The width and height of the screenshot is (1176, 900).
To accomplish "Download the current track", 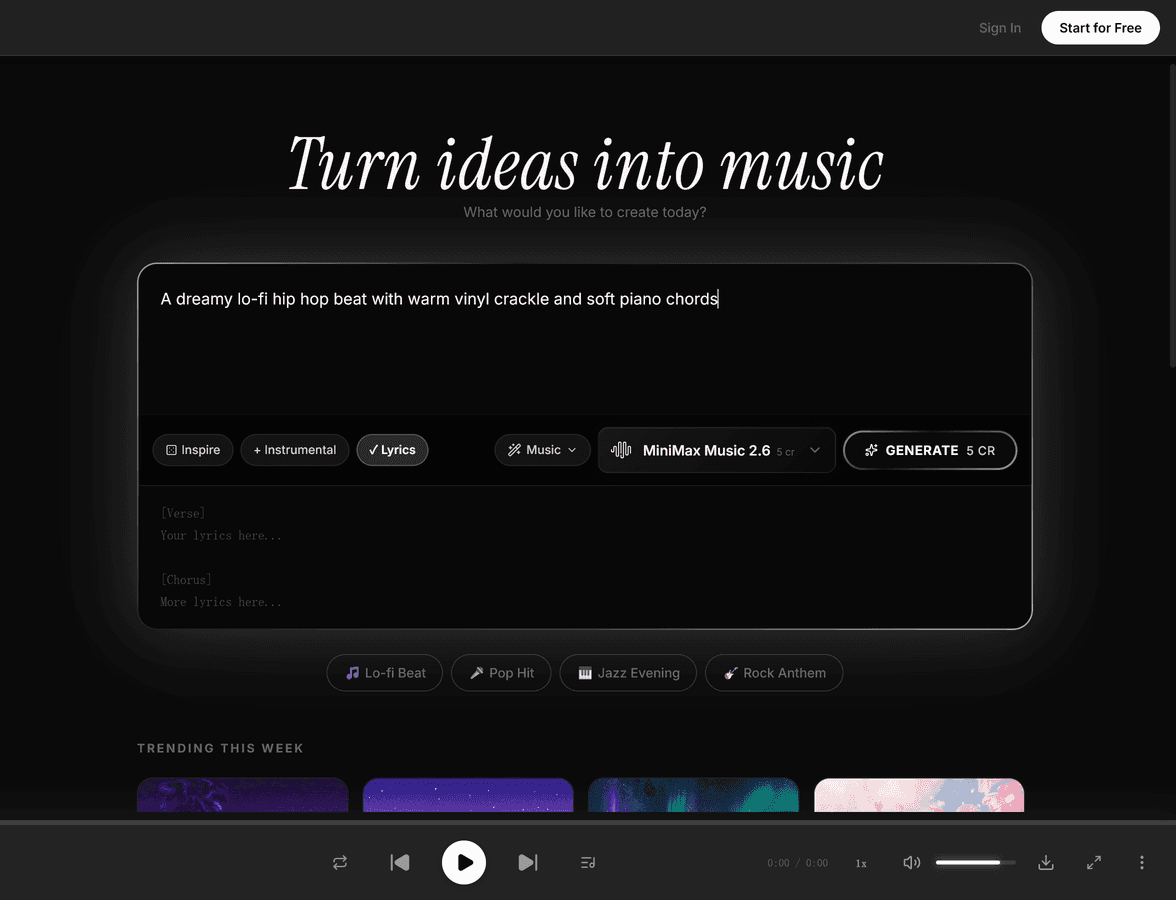I will (x=1046, y=862).
